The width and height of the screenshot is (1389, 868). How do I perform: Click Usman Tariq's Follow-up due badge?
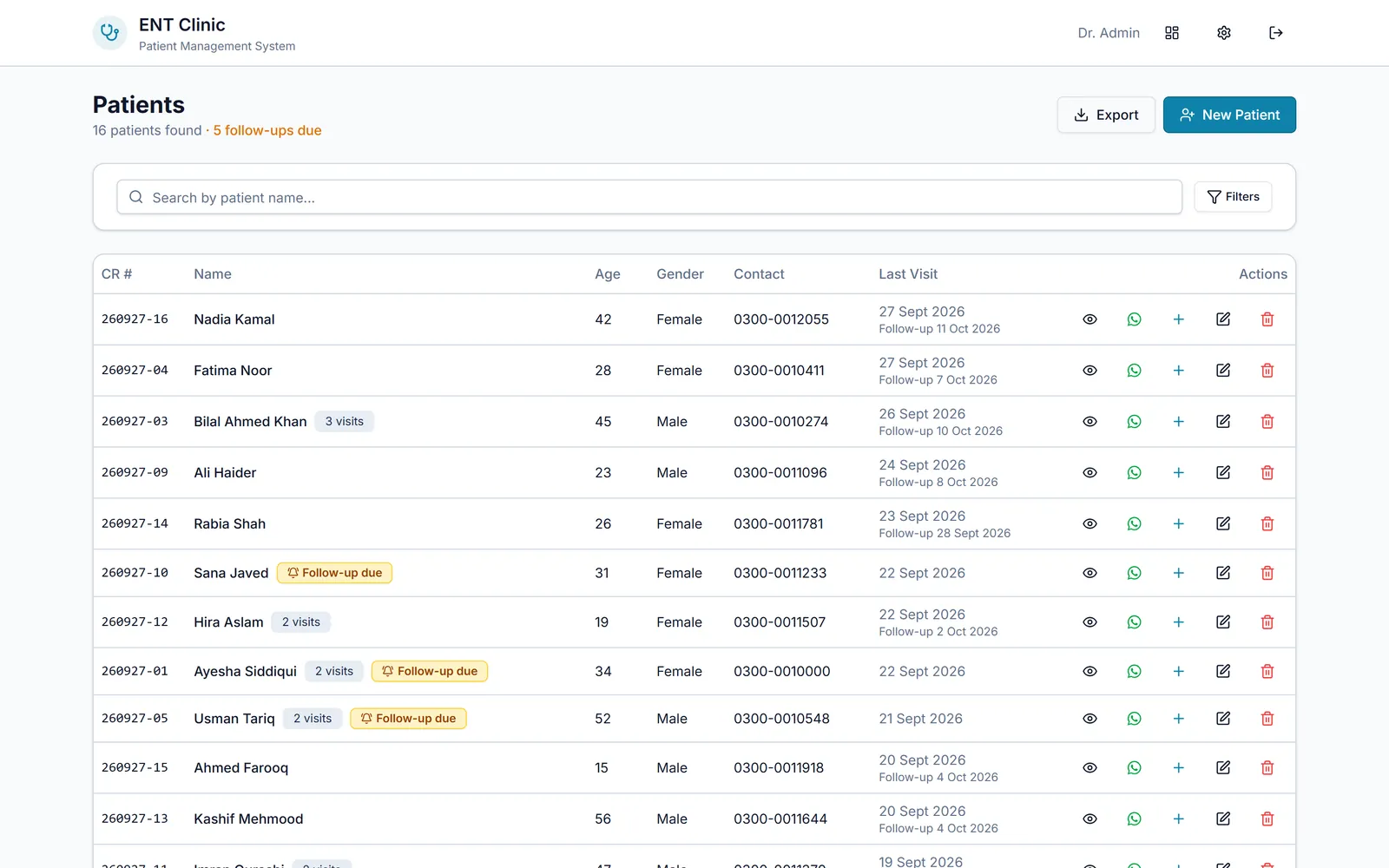point(408,719)
